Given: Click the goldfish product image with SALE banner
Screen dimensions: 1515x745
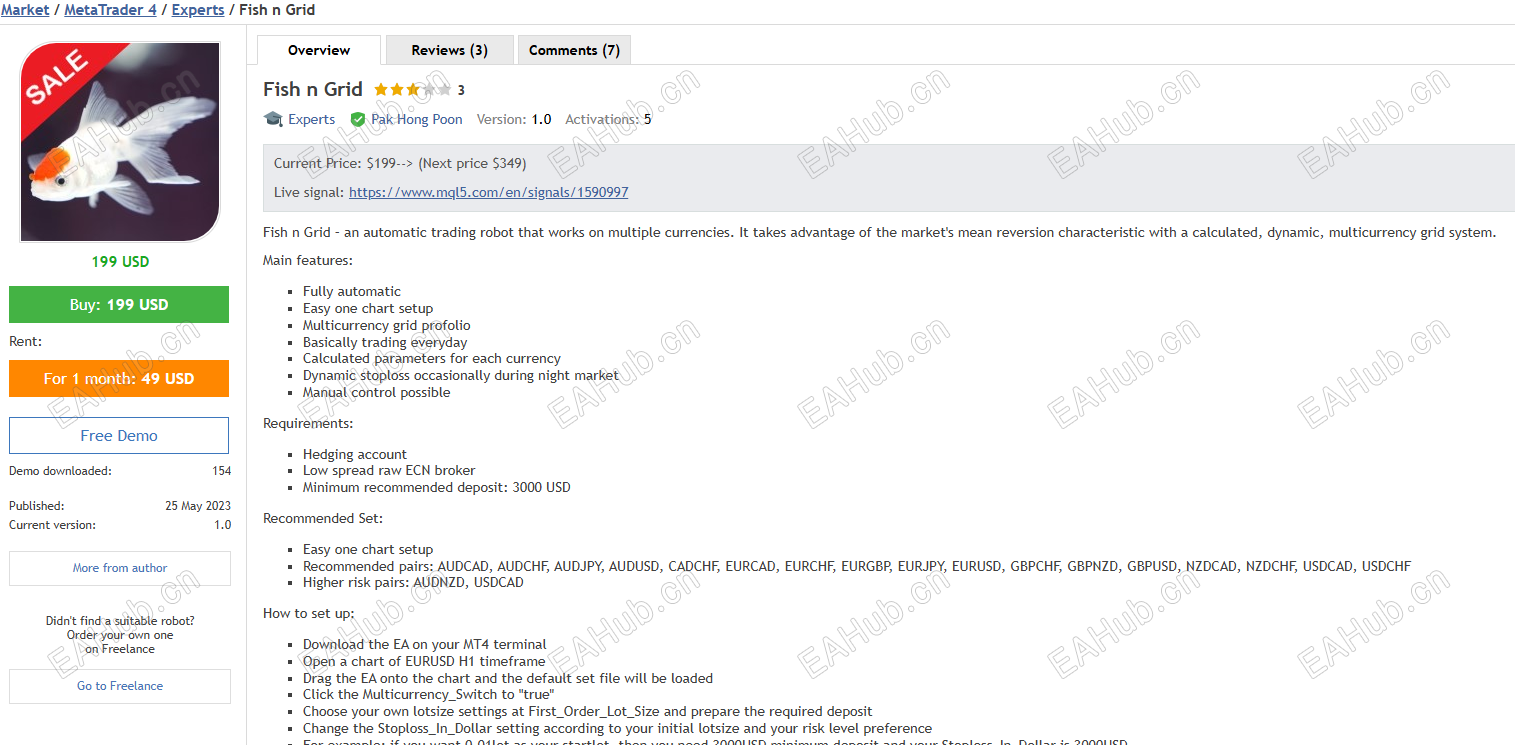Looking at the screenshot, I should [x=119, y=141].
